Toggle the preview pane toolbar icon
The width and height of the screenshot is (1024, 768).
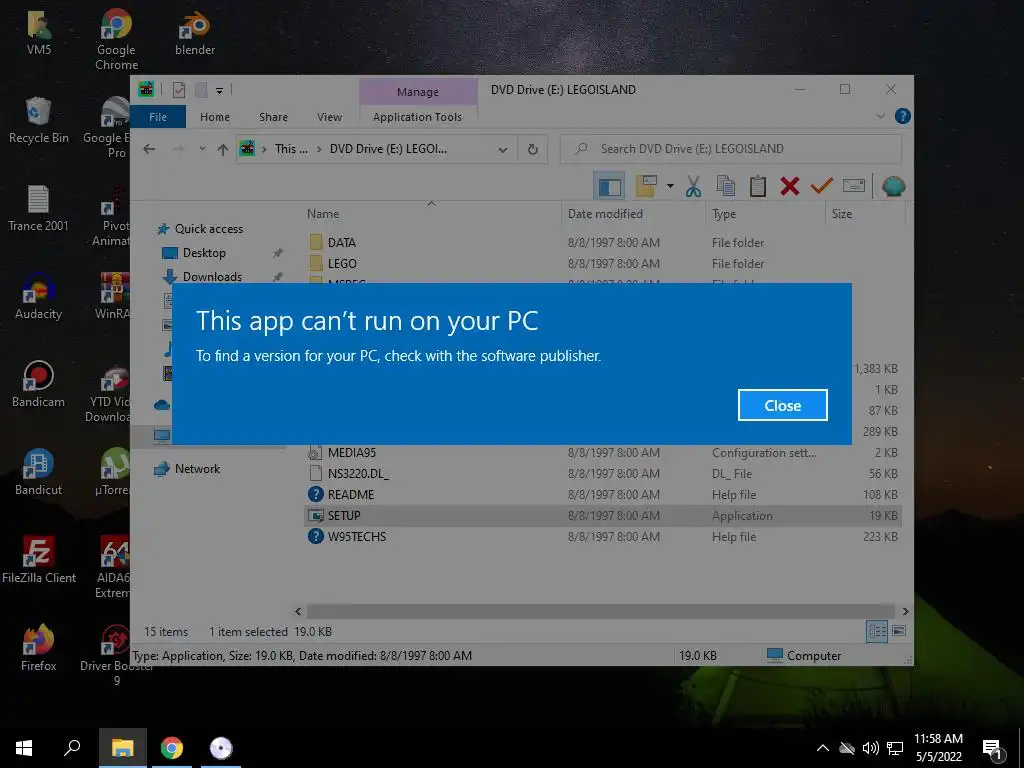coord(609,187)
